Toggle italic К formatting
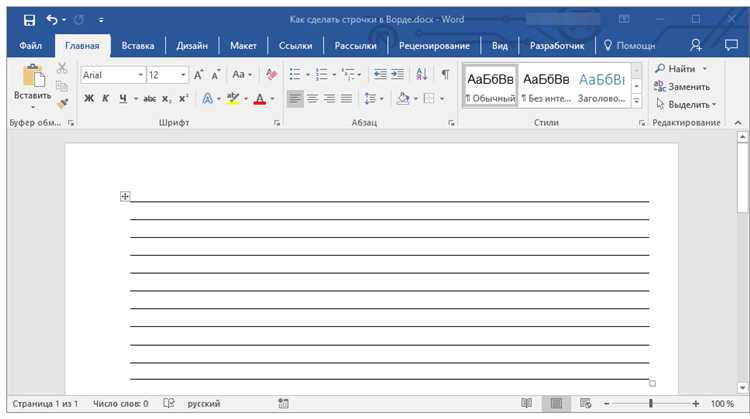The height and width of the screenshot is (419, 750). [x=106, y=99]
